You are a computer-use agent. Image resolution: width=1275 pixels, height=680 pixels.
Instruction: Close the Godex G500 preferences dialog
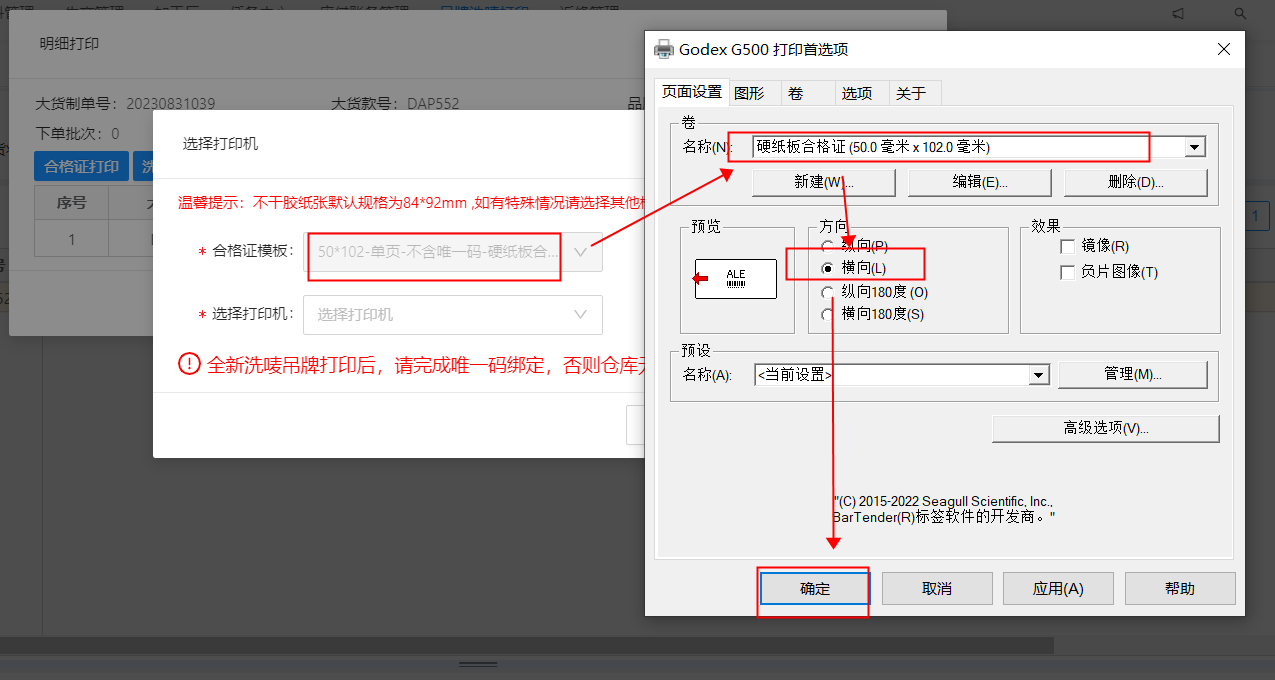(x=1223, y=49)
